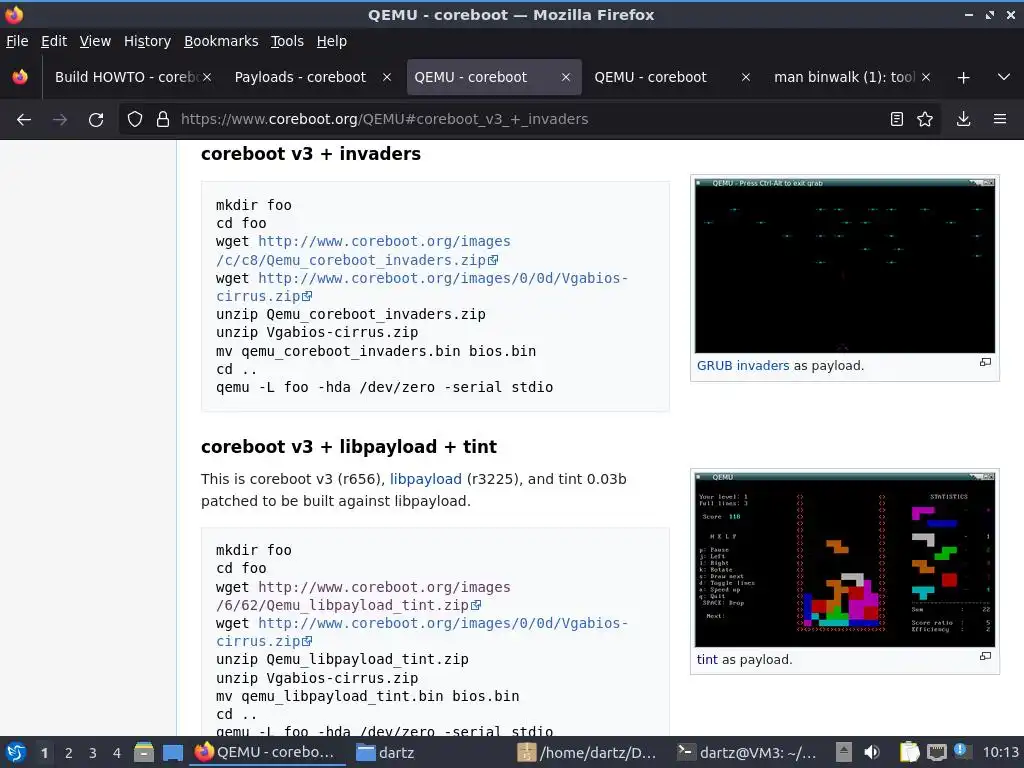Open Qemu_libpayload_tint.zip download link

(363, 596)
